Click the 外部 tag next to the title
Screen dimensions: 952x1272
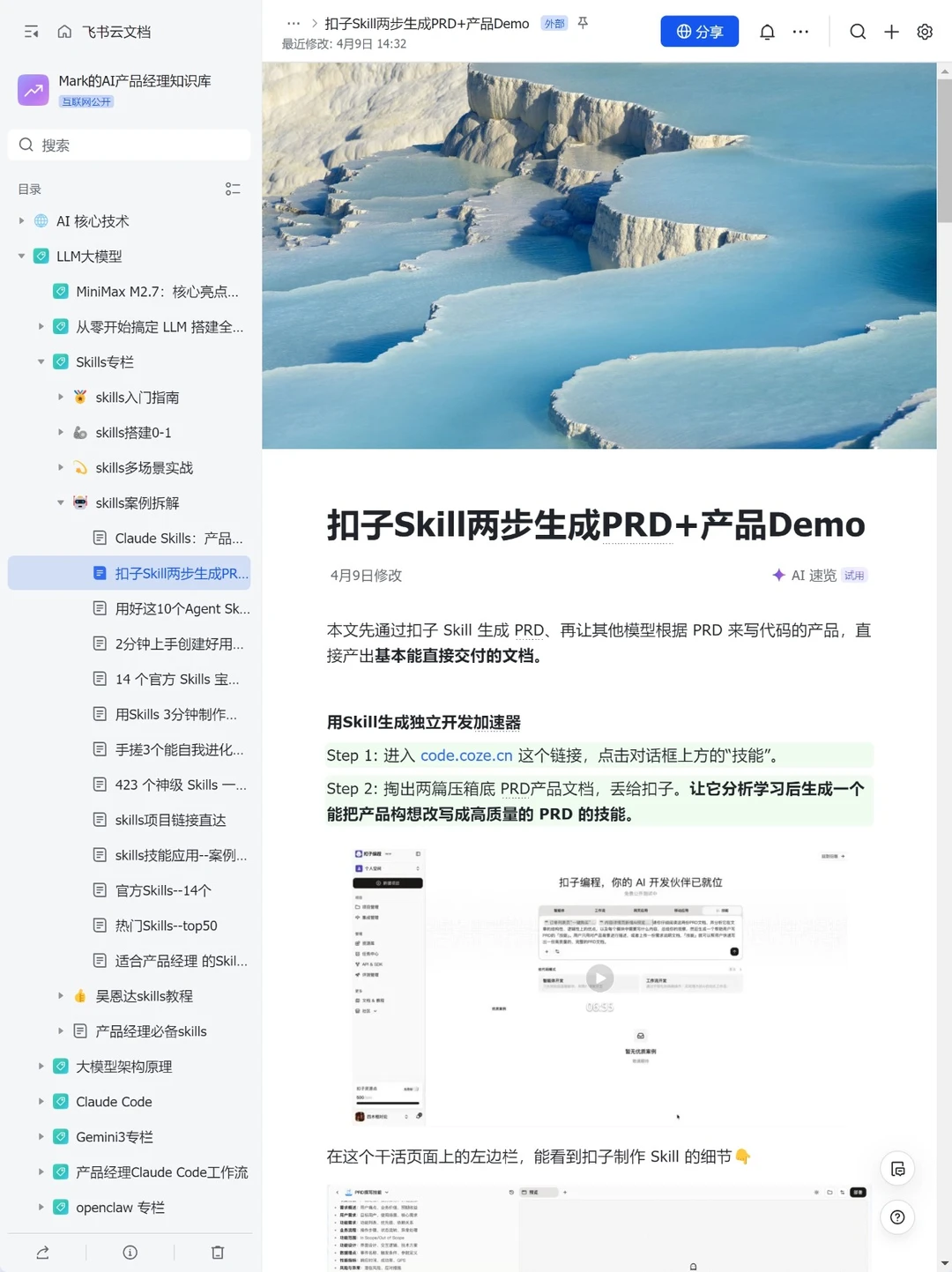pos(554,24)
